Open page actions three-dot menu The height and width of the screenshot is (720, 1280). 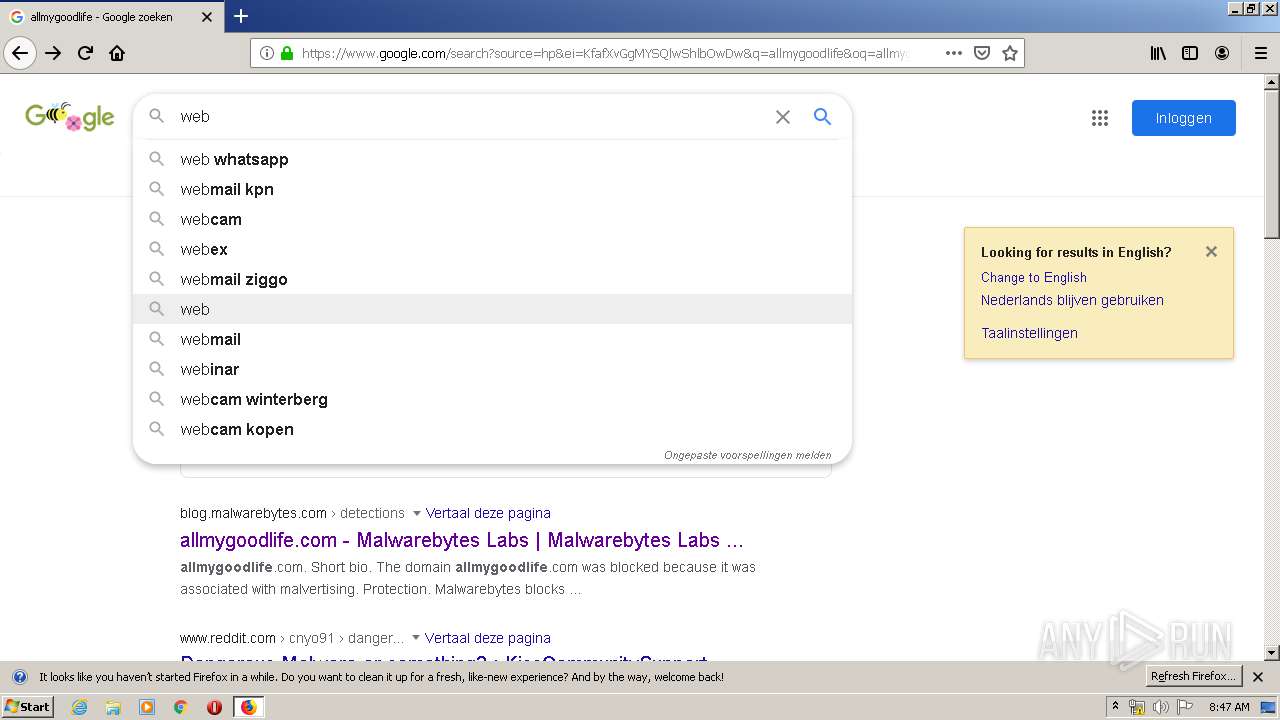(x=954, y=53)
